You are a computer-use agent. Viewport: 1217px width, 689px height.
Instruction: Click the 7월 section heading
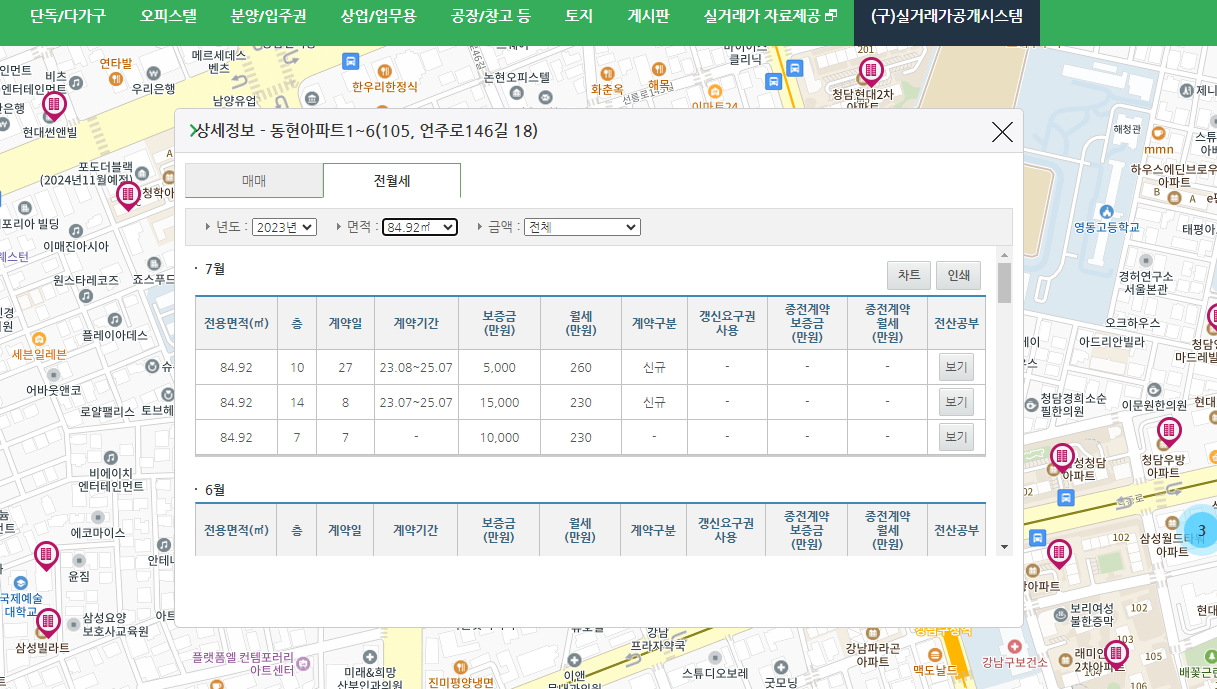tap(214, 269)
